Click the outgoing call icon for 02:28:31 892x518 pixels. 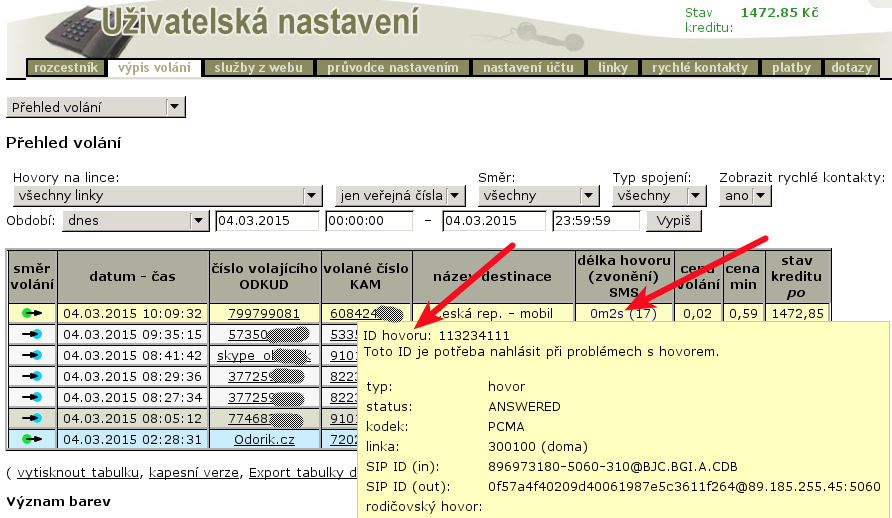click(x=32, y=439)
